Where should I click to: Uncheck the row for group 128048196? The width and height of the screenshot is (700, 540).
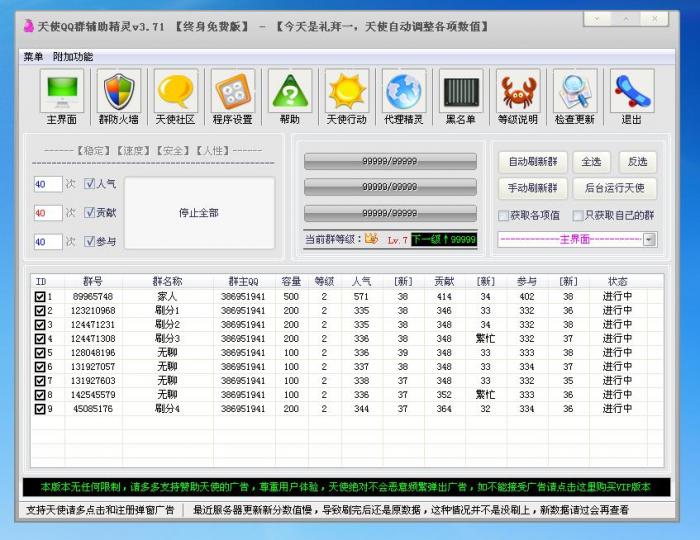click(x=40, y=353)
